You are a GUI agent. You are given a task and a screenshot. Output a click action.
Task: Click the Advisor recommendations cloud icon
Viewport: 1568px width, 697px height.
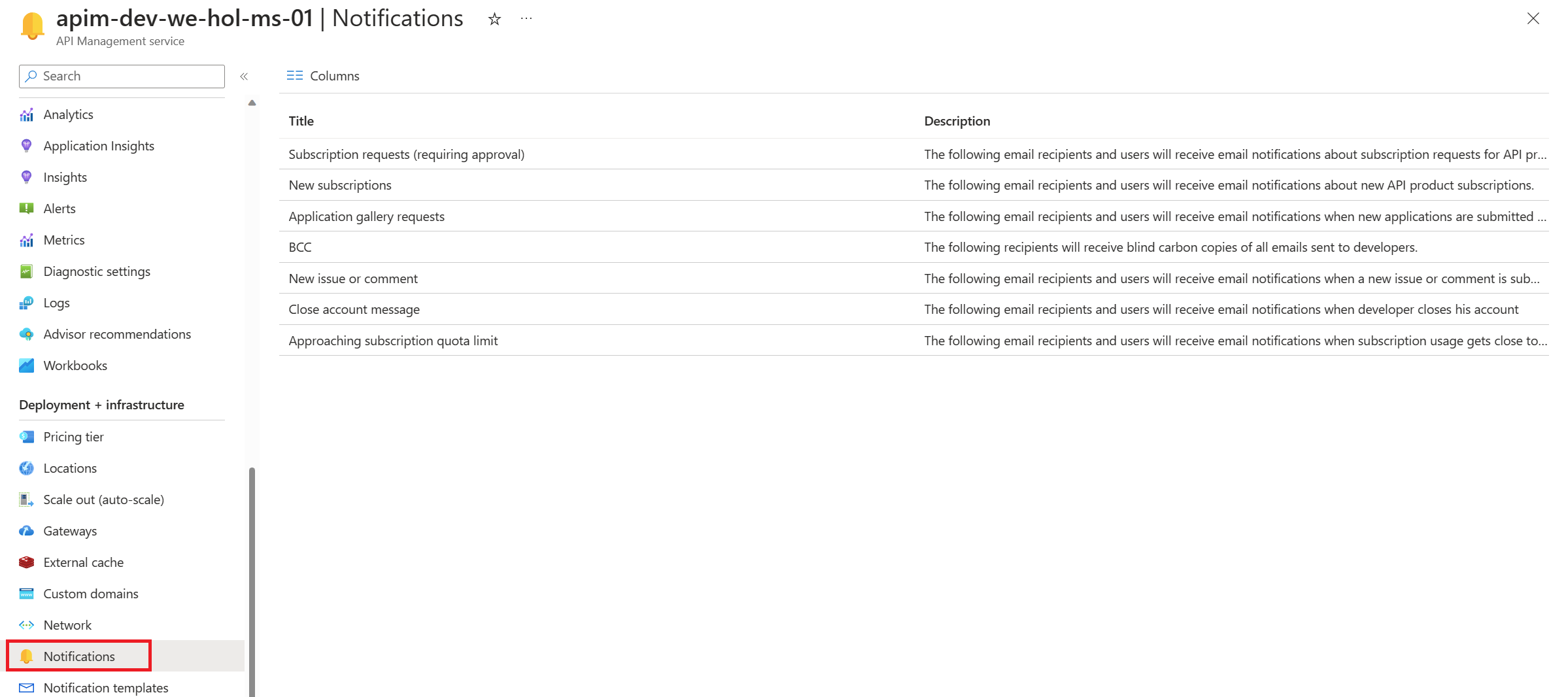pos(26,334)
